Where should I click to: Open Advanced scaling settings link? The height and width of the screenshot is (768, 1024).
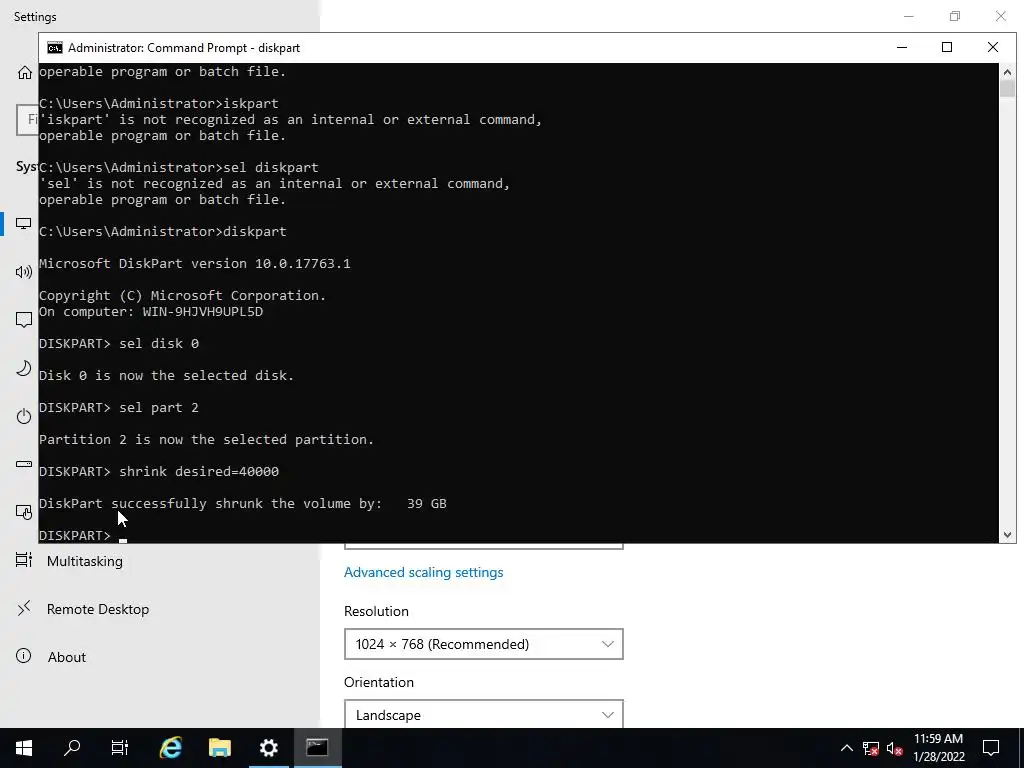pyautogui.click(x=423, y=572)
